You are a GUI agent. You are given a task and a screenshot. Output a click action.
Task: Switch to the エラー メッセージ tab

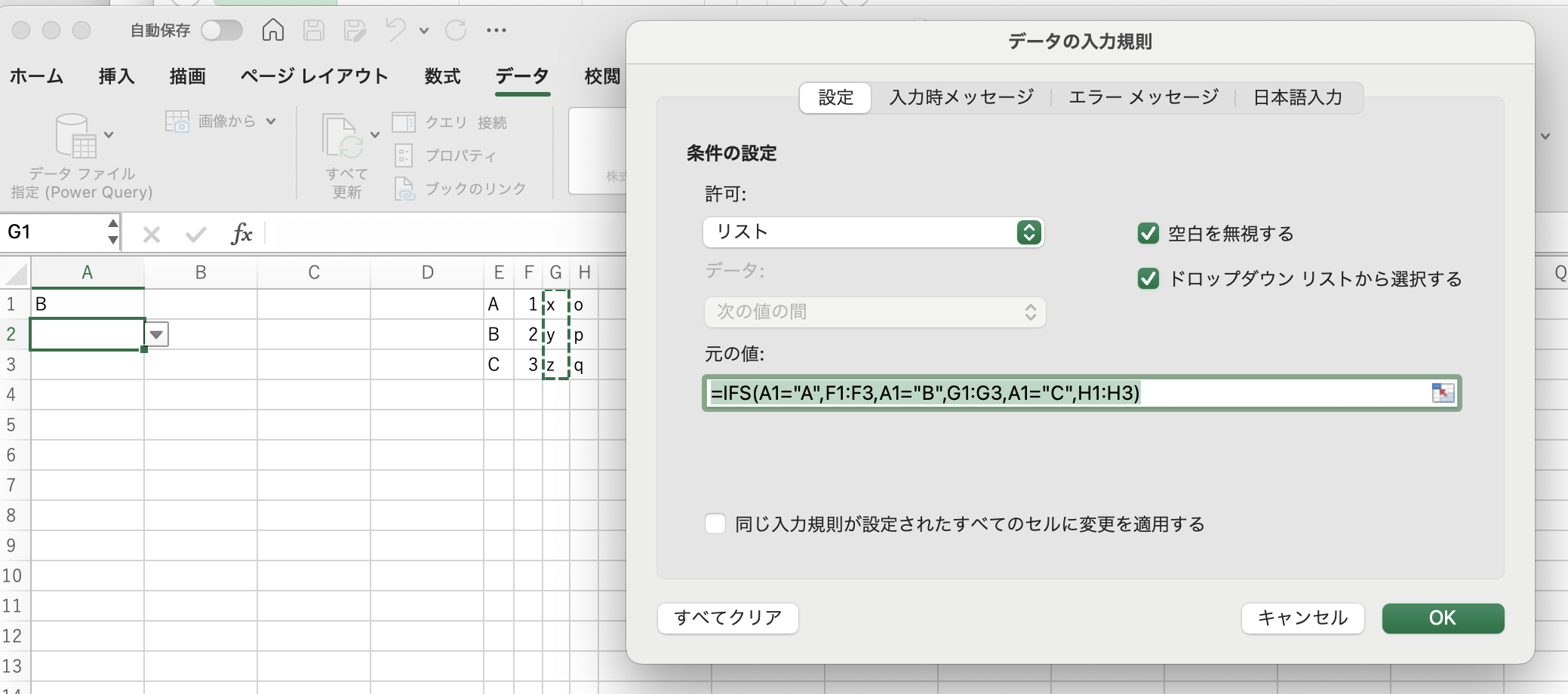coord(1143,97)
